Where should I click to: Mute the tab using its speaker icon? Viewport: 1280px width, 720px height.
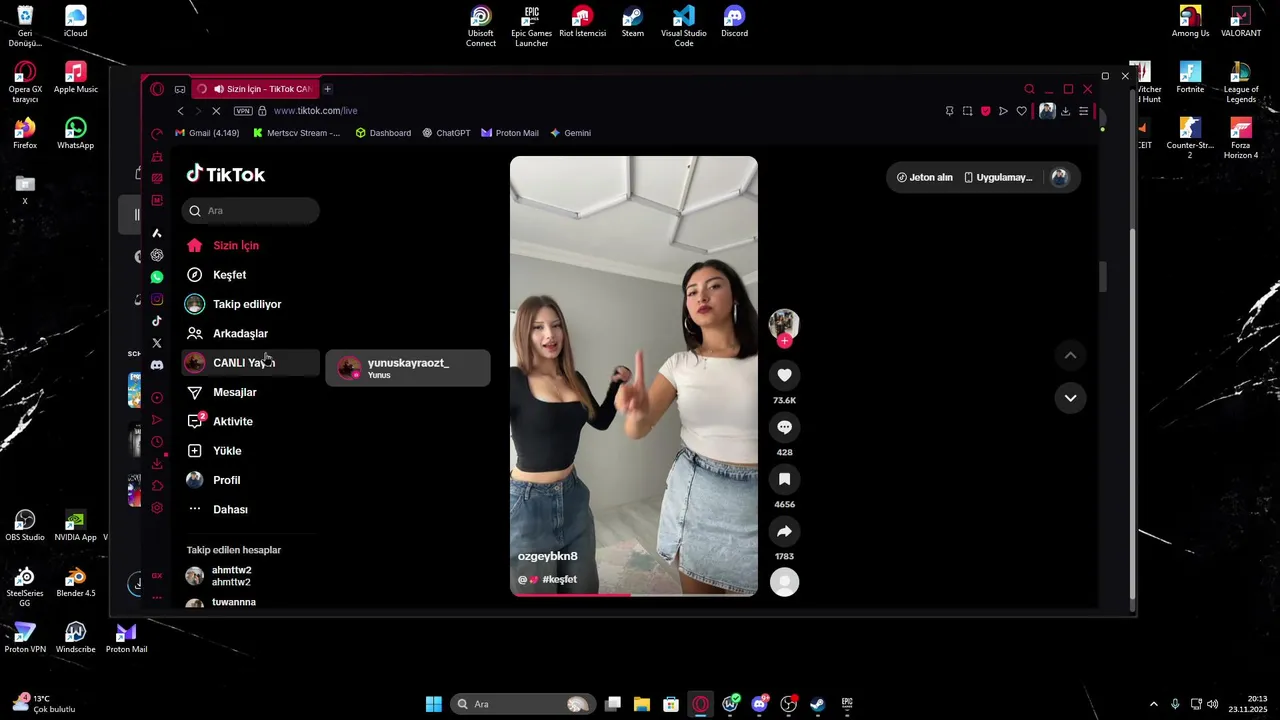tap(219, 89)
